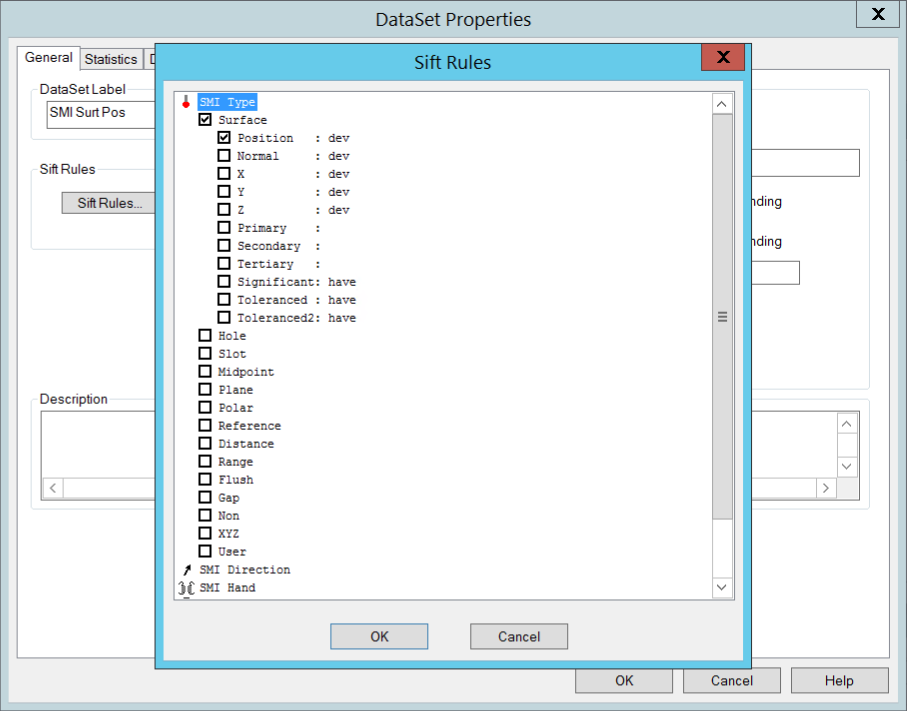
Task: Click the red SMI Type tree icon
Action: click(185, 102)
